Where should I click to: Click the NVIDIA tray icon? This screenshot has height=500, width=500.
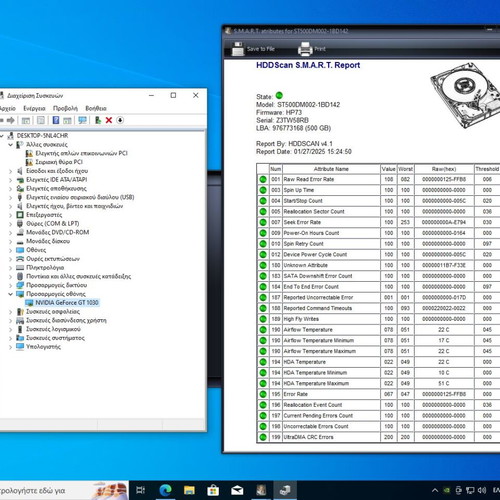tap(447, 490)
